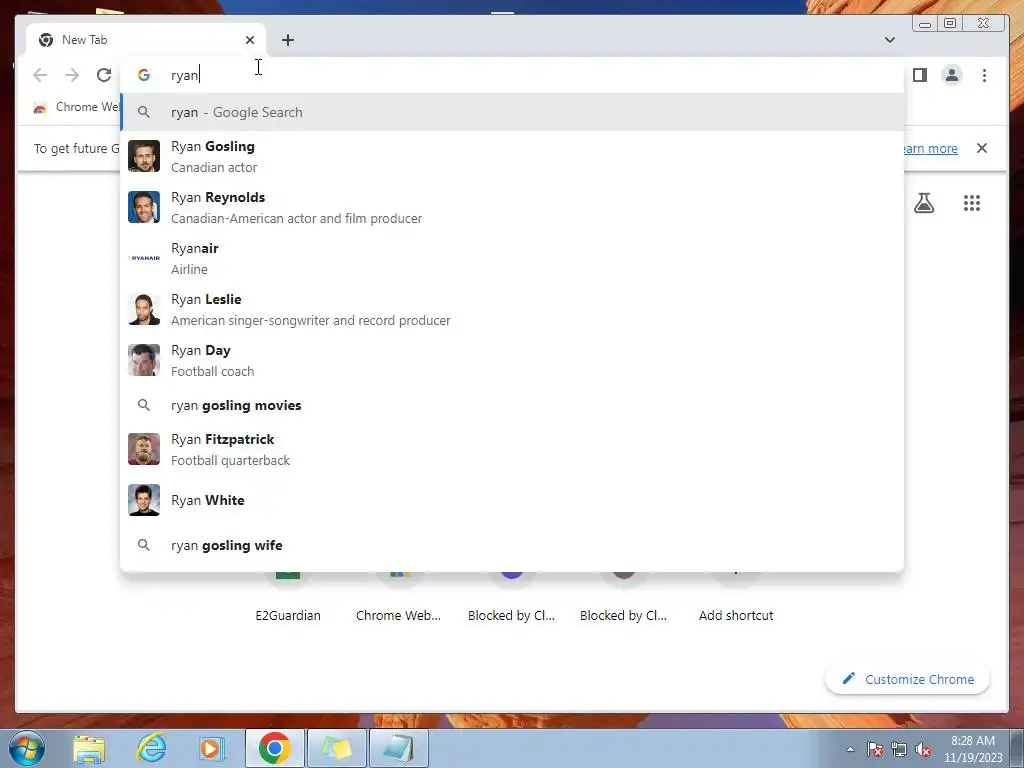Select the Ryan Leslie suggestion

(x=512, y=309)
